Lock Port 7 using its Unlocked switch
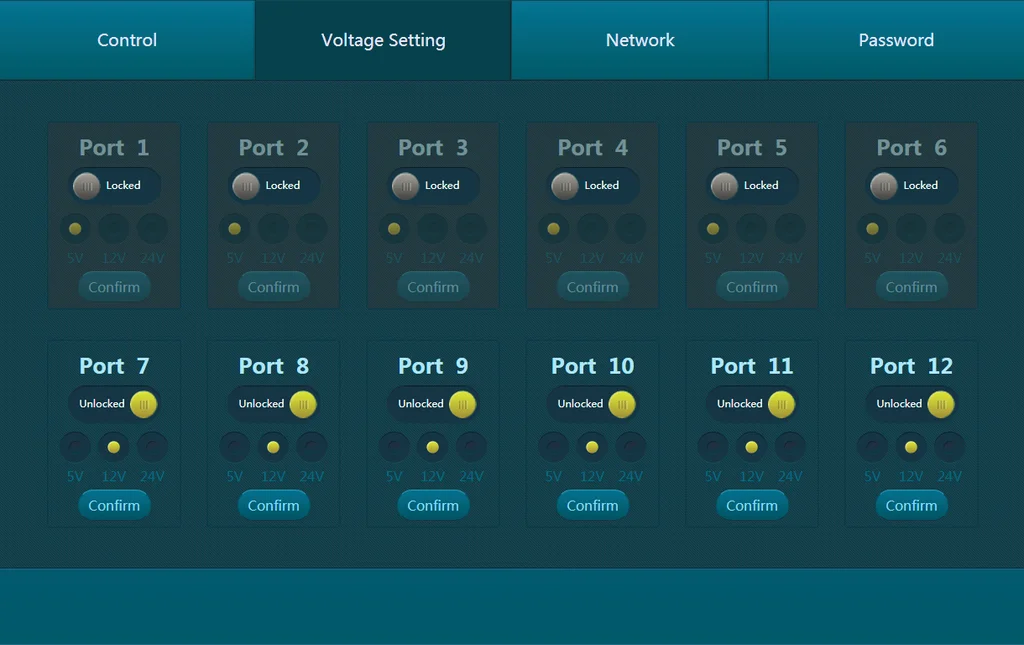The width and height of the screenshot is (1024, 645). pos(114,404)
